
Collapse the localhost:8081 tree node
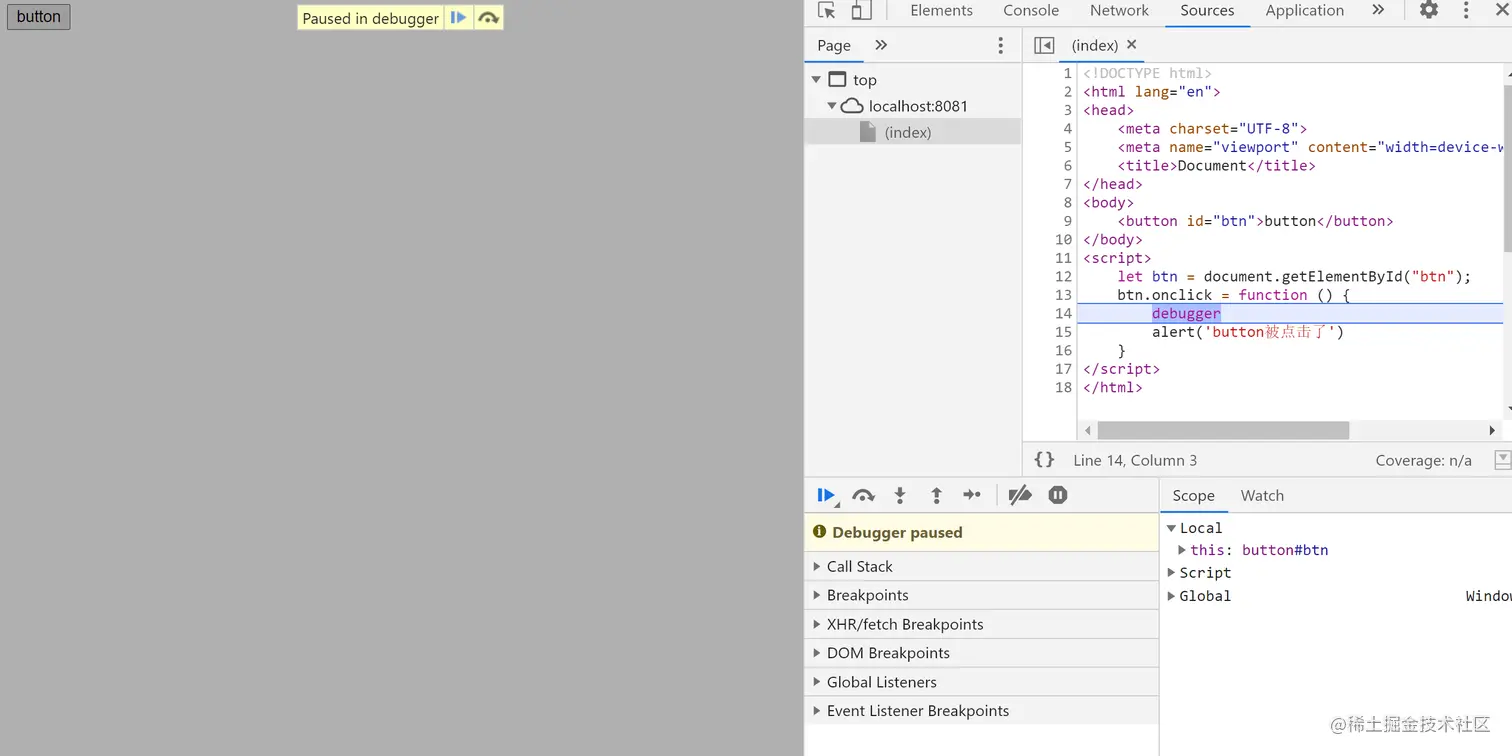pyautogui.click(x=832, y=106)
